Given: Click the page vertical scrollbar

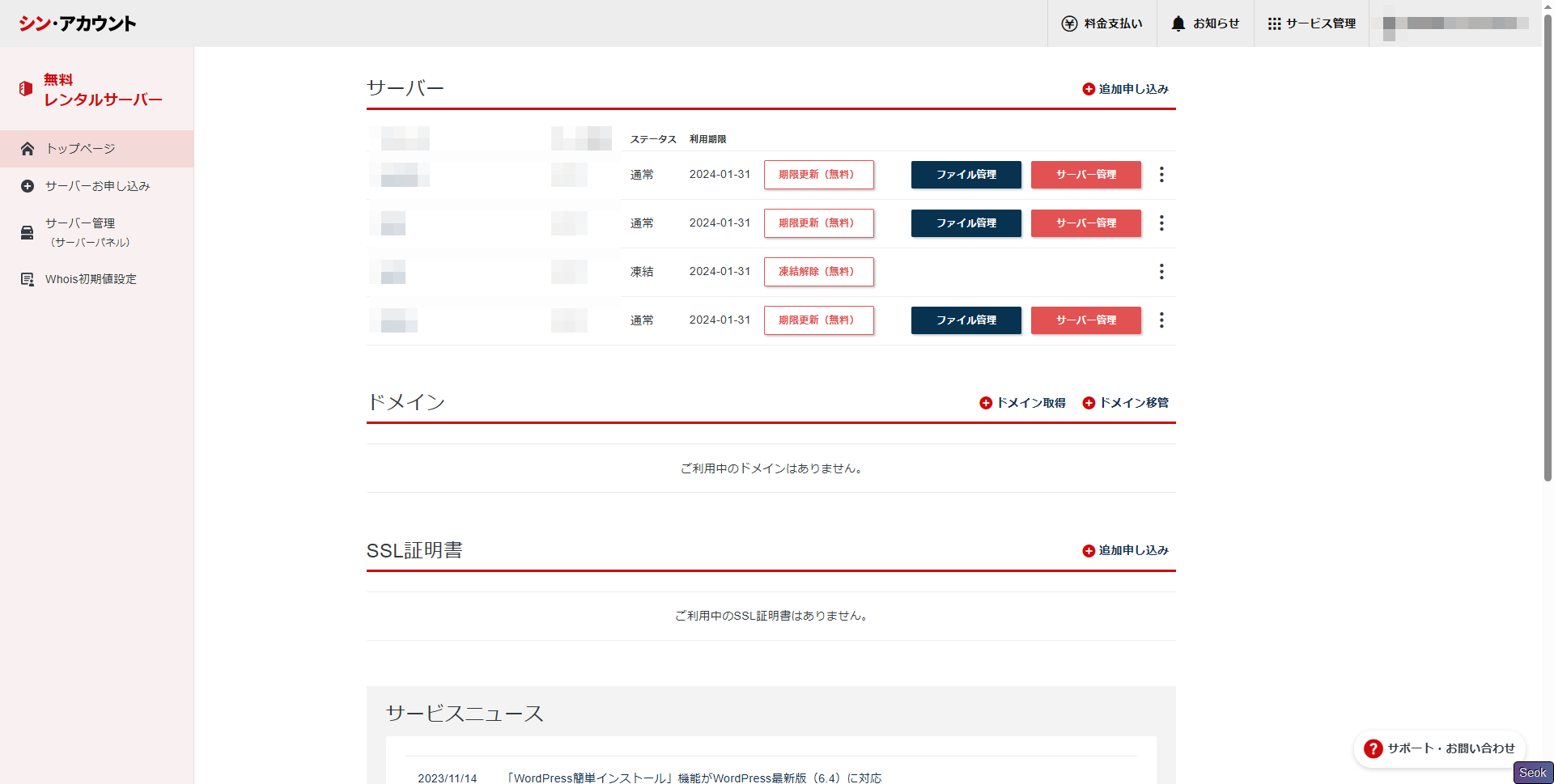Looking at the screenshot, I should coord(1548,243).
